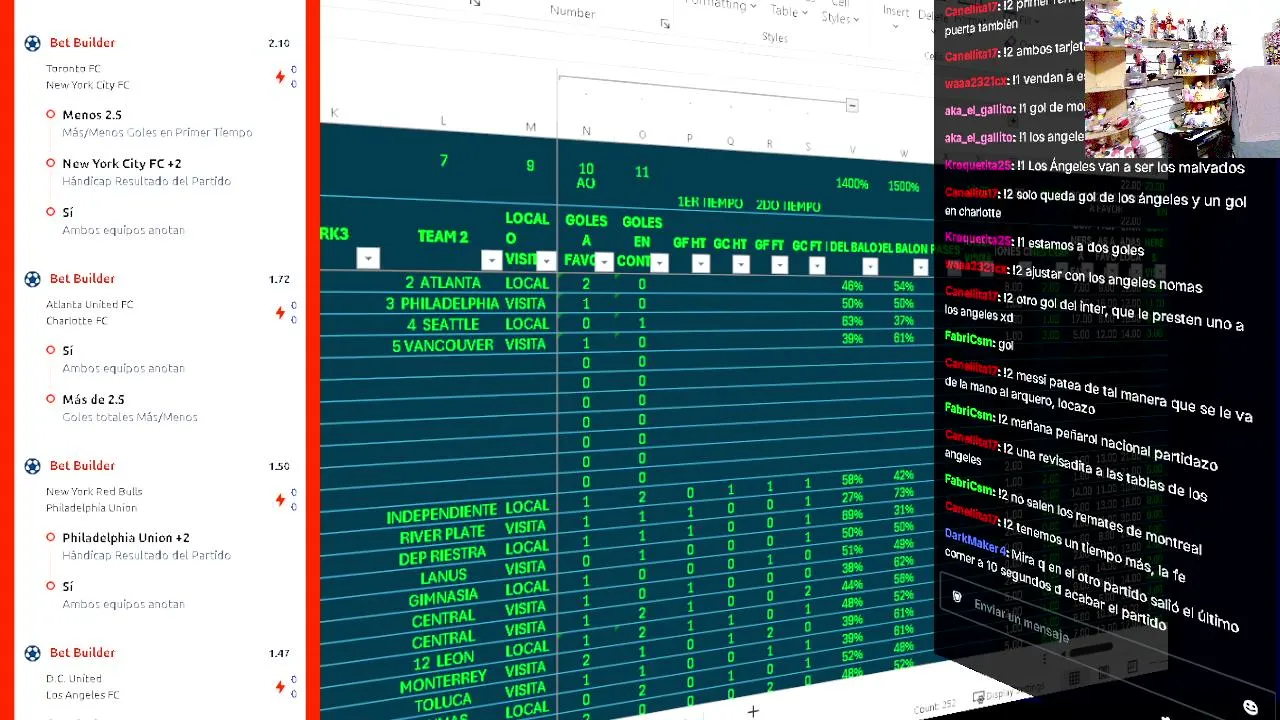This screenshot has width=1280, height=720.
Task: Select the INDEPENDIENTE cell
Action: tap(441, 515)
